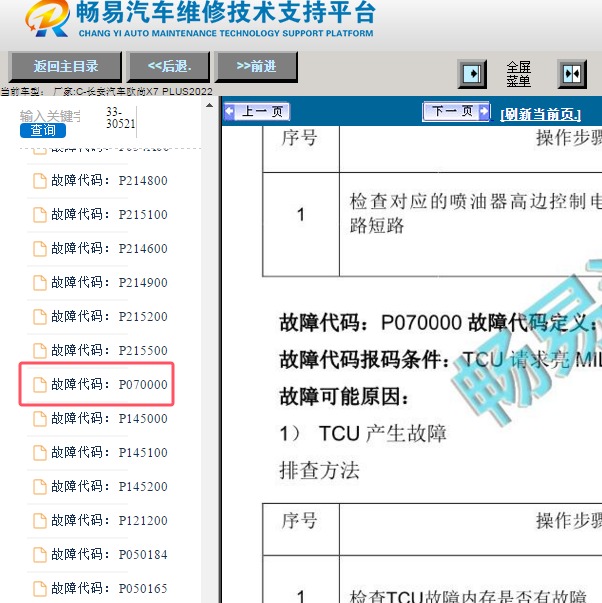The width and height of the screenshot is (602, 603).
Task: Click document icon beside P121200
Action: pyautogui.click(x=40, y=521)
